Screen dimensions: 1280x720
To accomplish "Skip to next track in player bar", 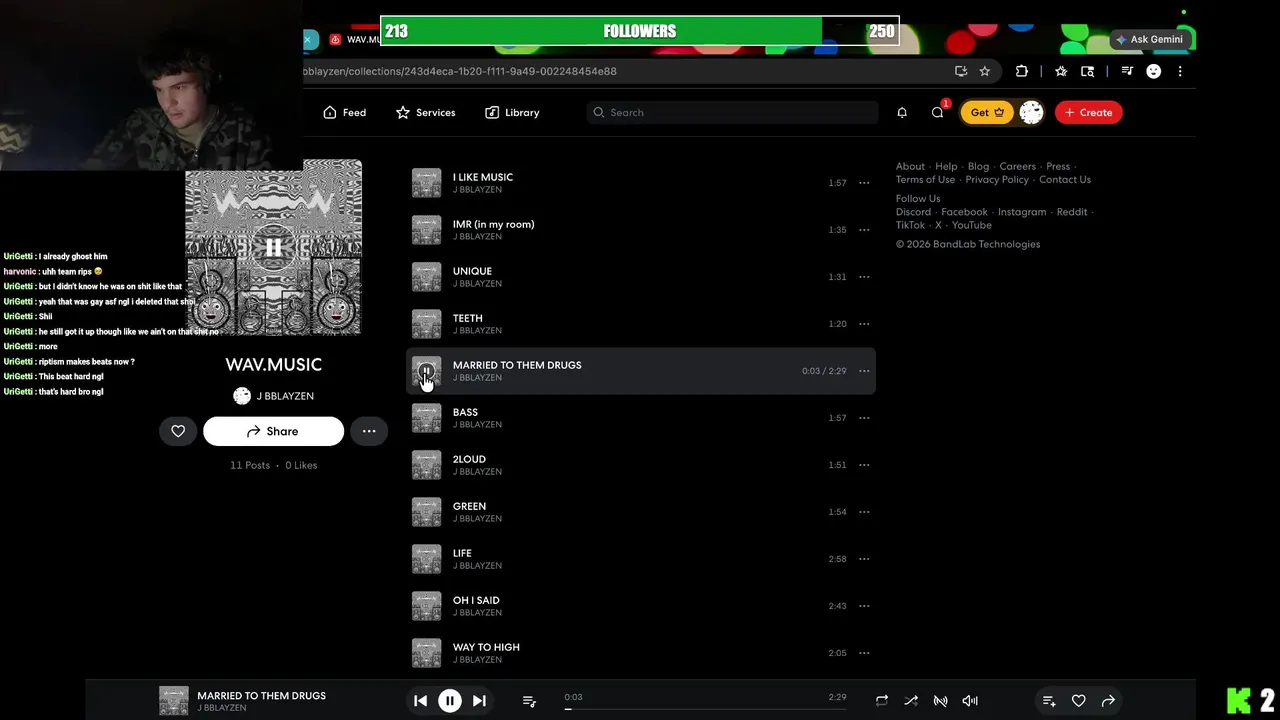I will (x=479, y=701).
